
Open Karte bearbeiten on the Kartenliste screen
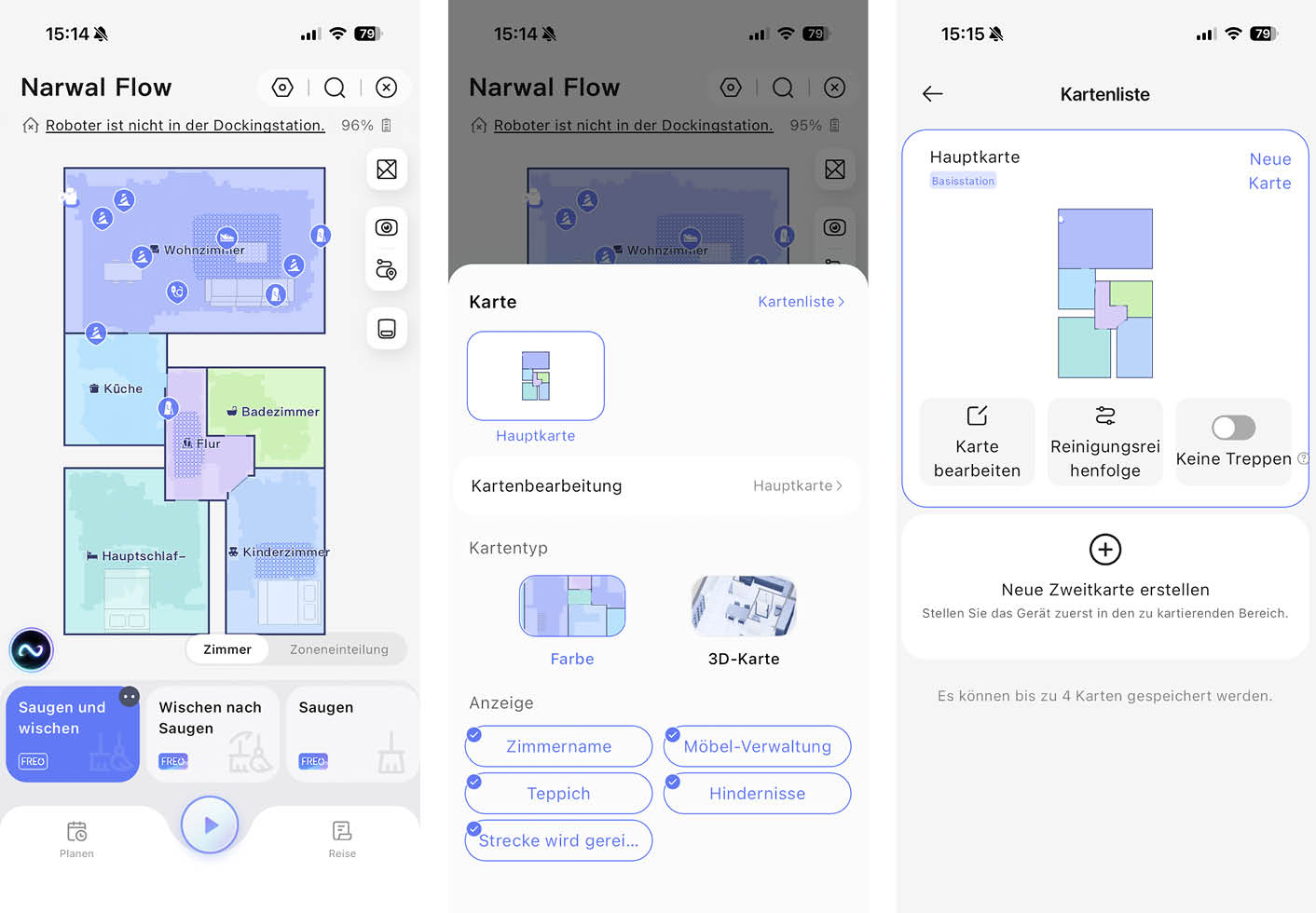point(977,442)
